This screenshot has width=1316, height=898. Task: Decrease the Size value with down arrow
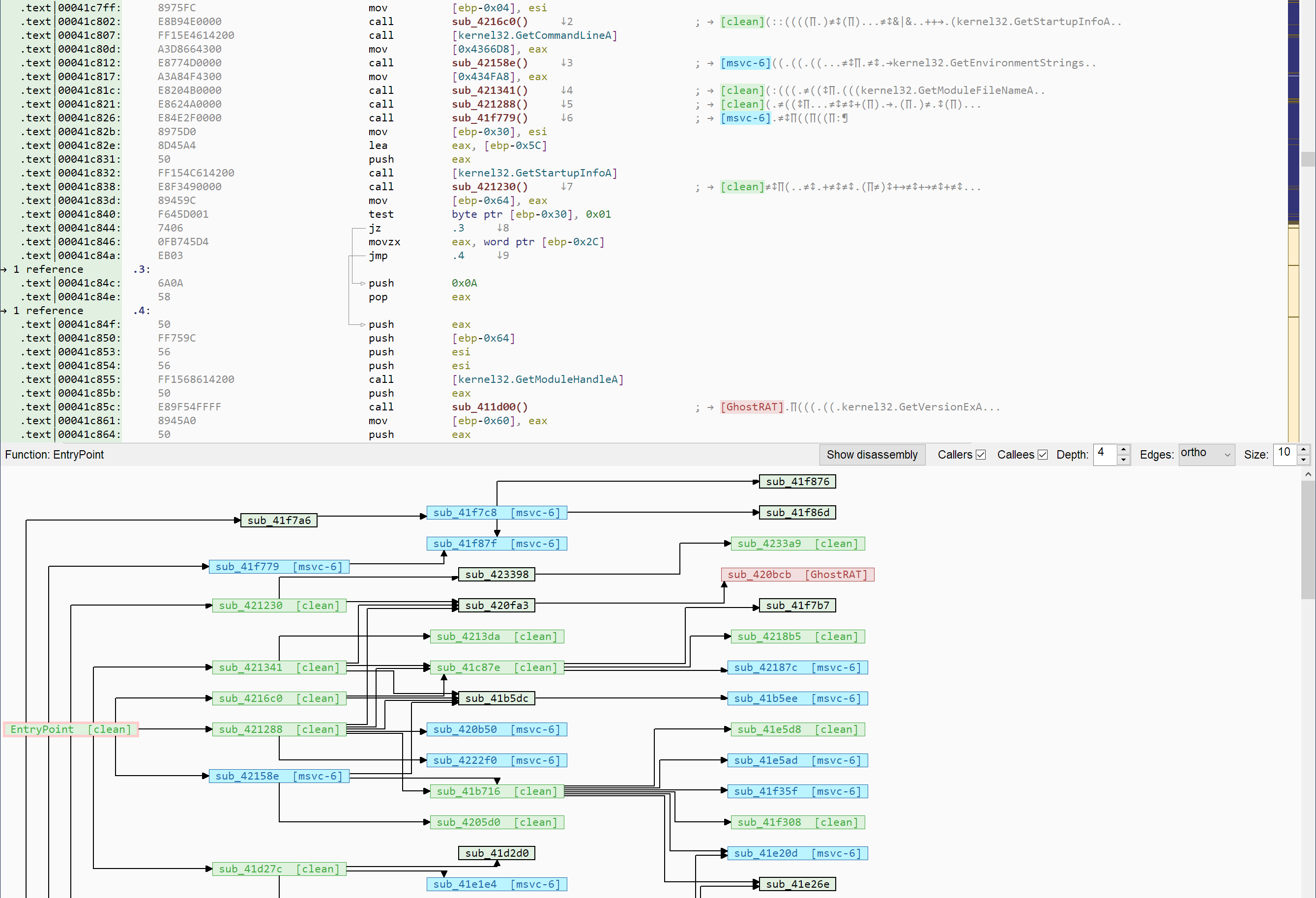pyautogui.click(x=1303, y=460)
